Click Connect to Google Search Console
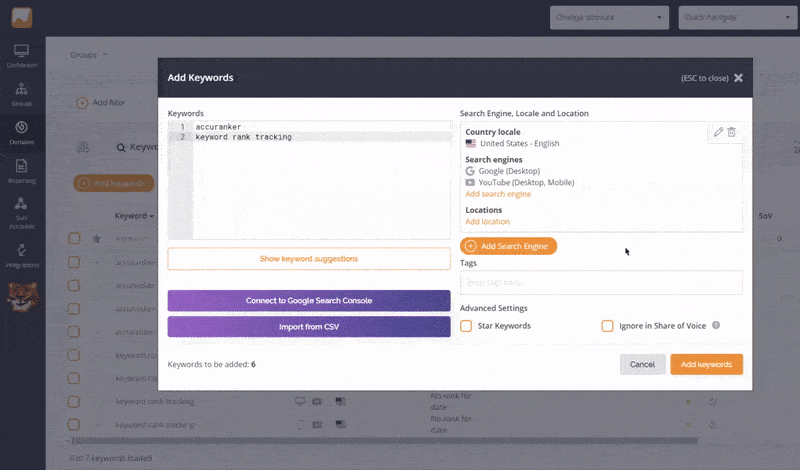This screenshot has width=800, height=470. [x=309, y=301]
